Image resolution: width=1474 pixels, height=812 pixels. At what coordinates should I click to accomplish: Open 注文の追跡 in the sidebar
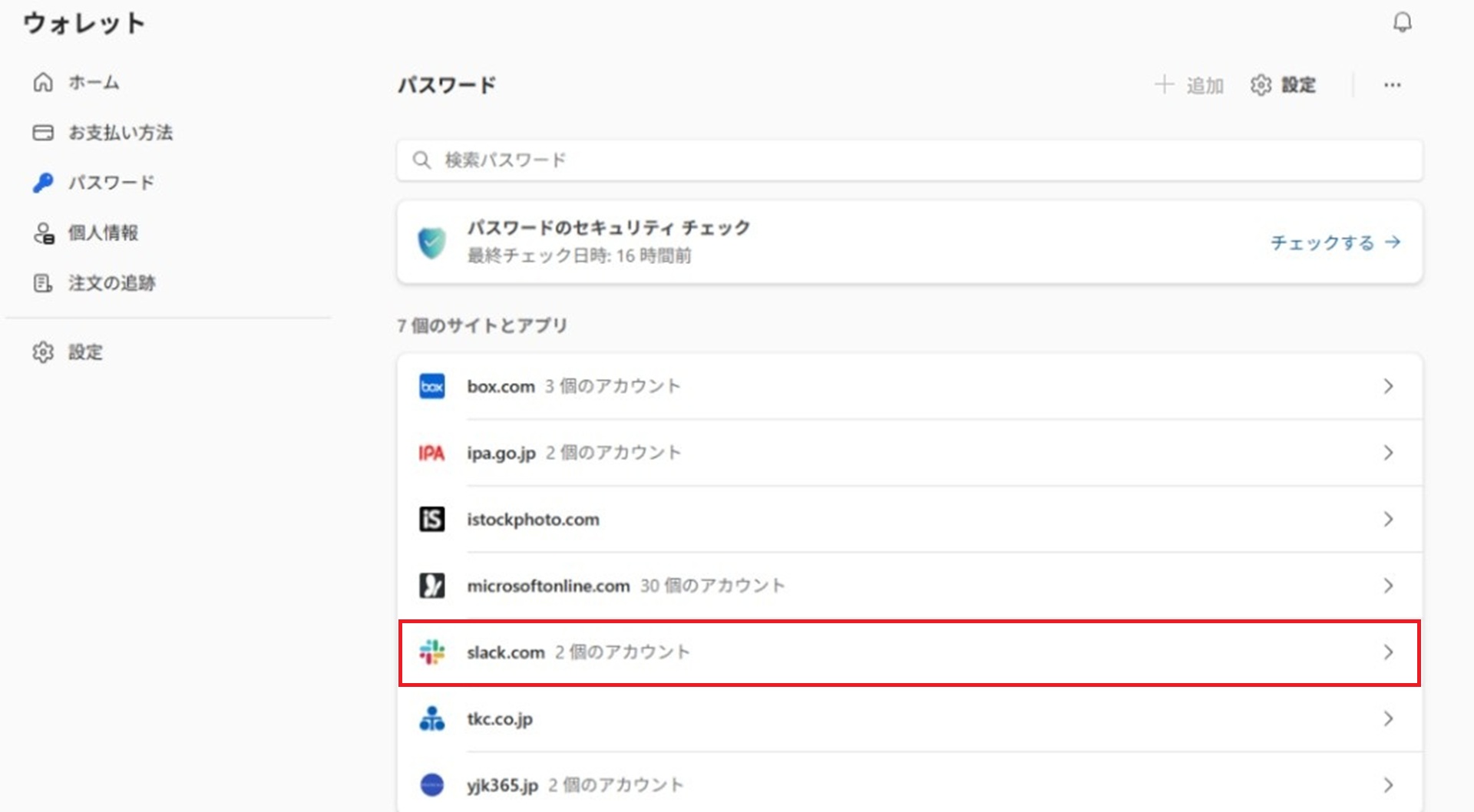click(x=111, y=283)
